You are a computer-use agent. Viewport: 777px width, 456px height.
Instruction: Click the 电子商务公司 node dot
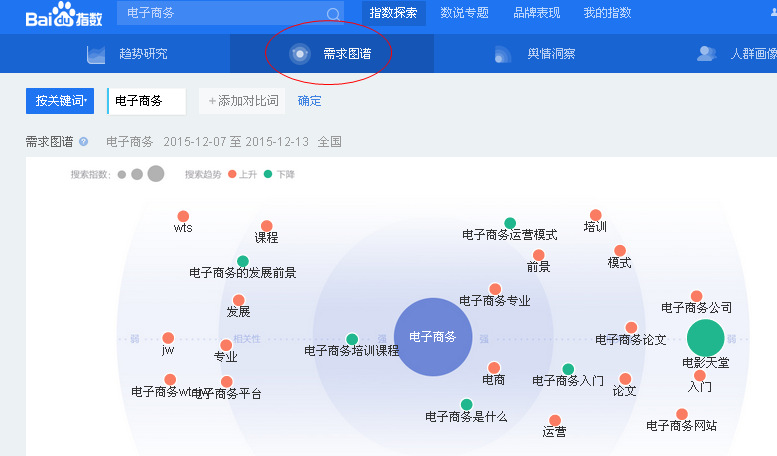[x=696, y=296]
